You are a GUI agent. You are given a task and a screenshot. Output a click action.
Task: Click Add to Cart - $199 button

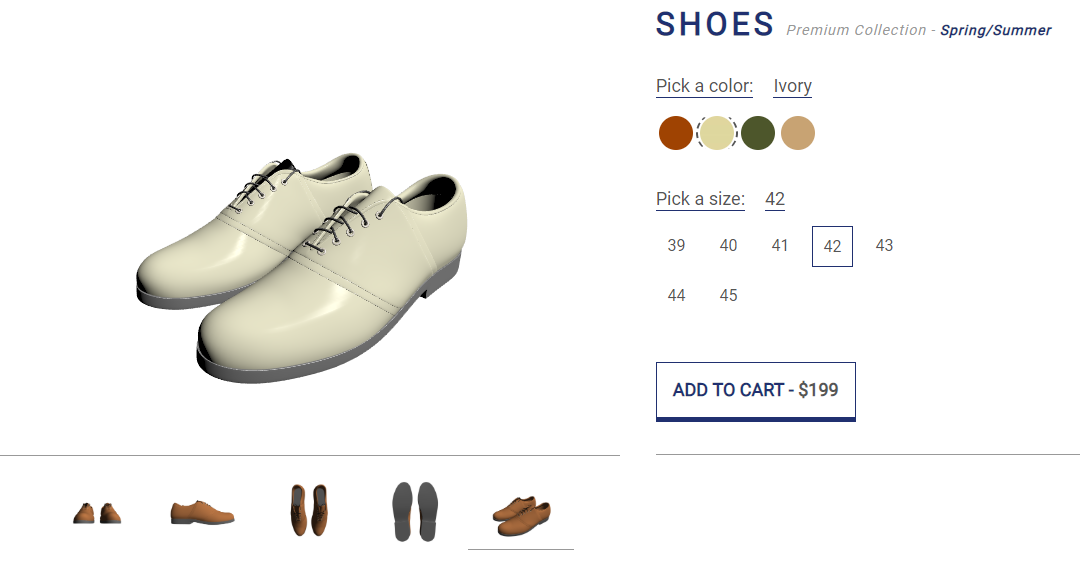[755, 390]
